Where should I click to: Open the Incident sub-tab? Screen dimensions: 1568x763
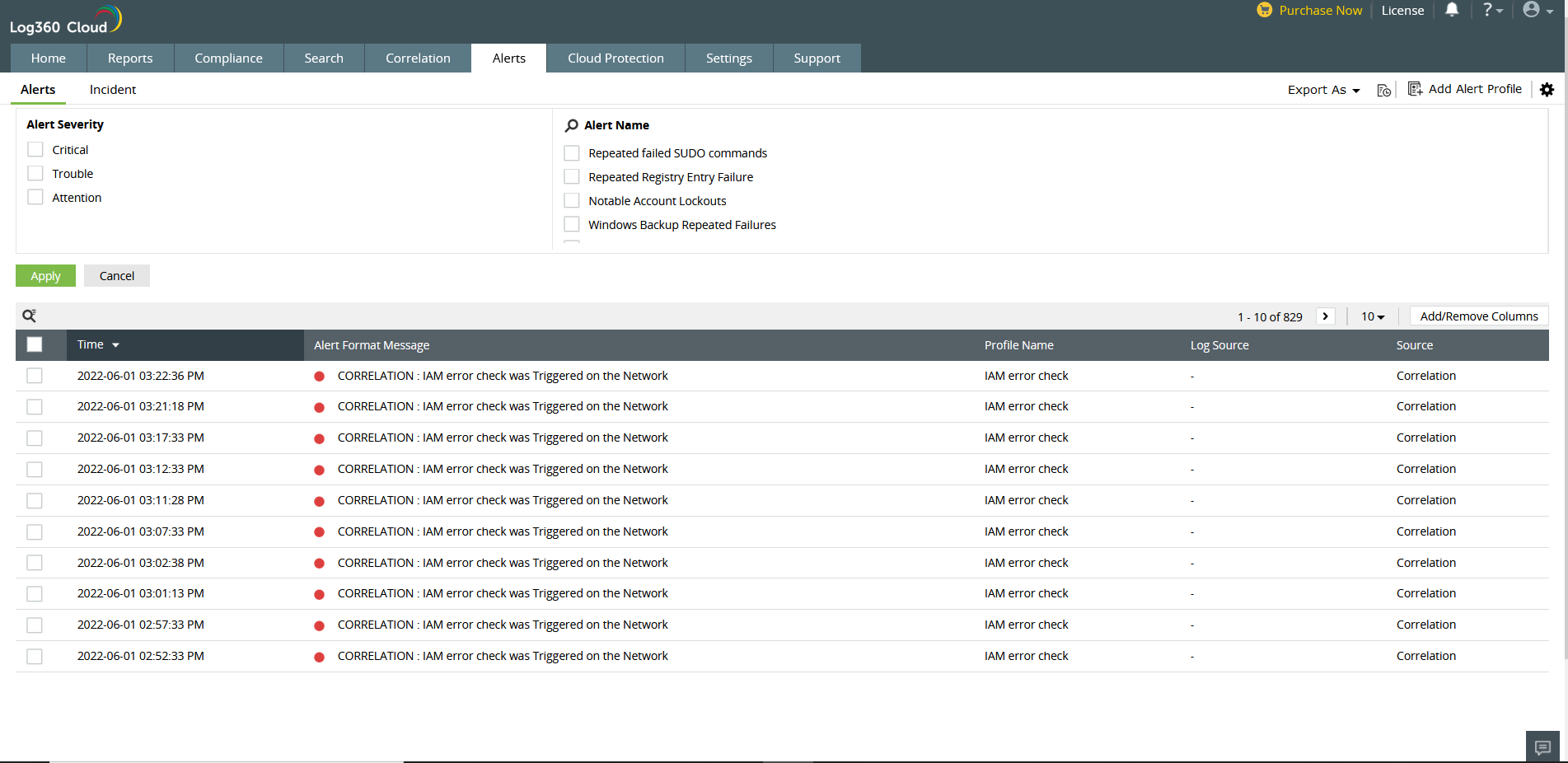(113, 90)
